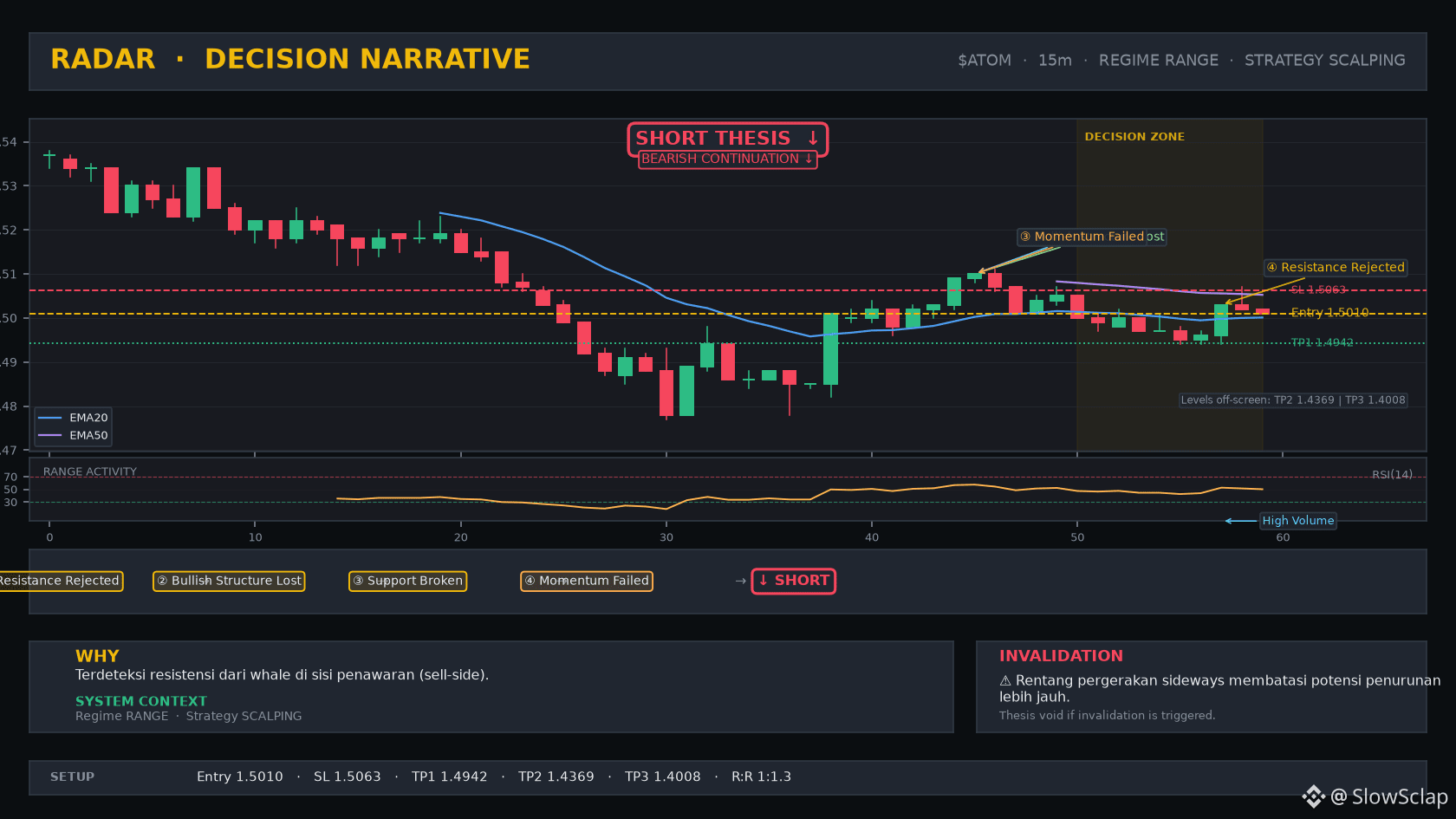The image size is (1456, 819).
Task: Click the EMA20 blue line legend swatch
Action: point(50,418)
